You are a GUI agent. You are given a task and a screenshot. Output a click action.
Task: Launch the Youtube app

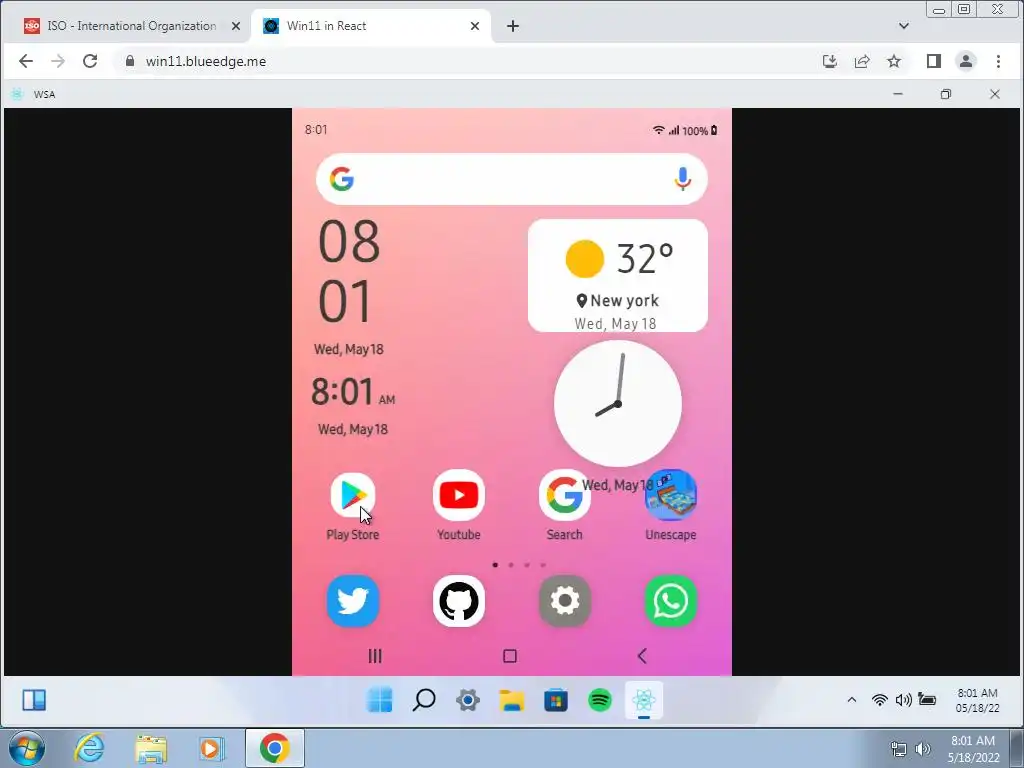[458, 495]
